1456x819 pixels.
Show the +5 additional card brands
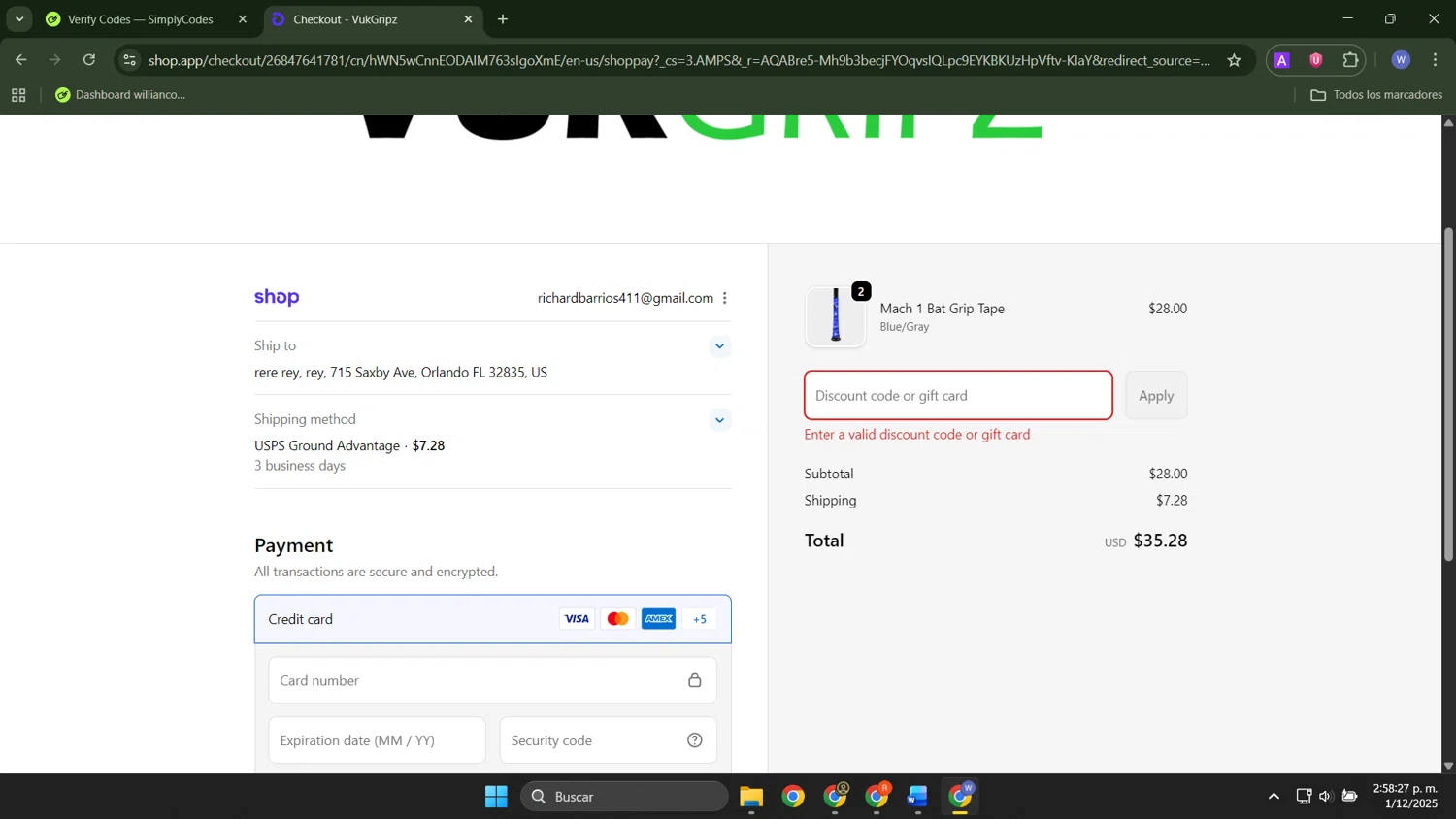pos(700,619)
